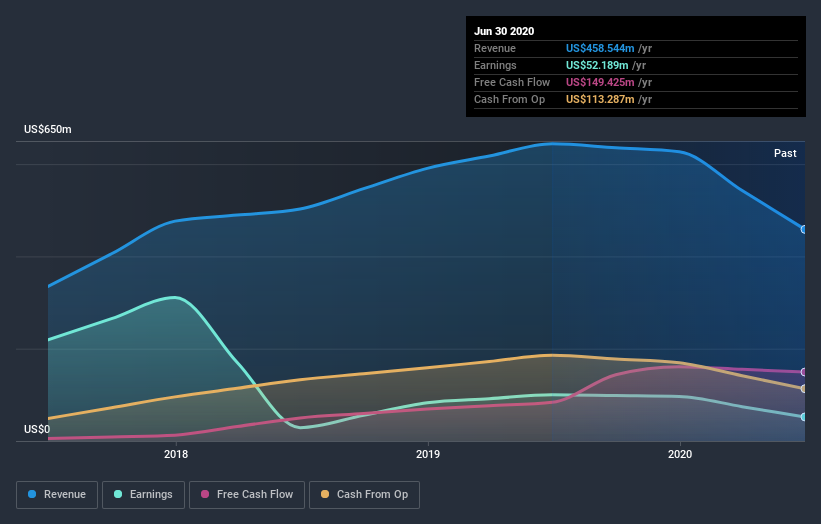Click the Free Cash Flow label in tooltip

click(512, 82)
